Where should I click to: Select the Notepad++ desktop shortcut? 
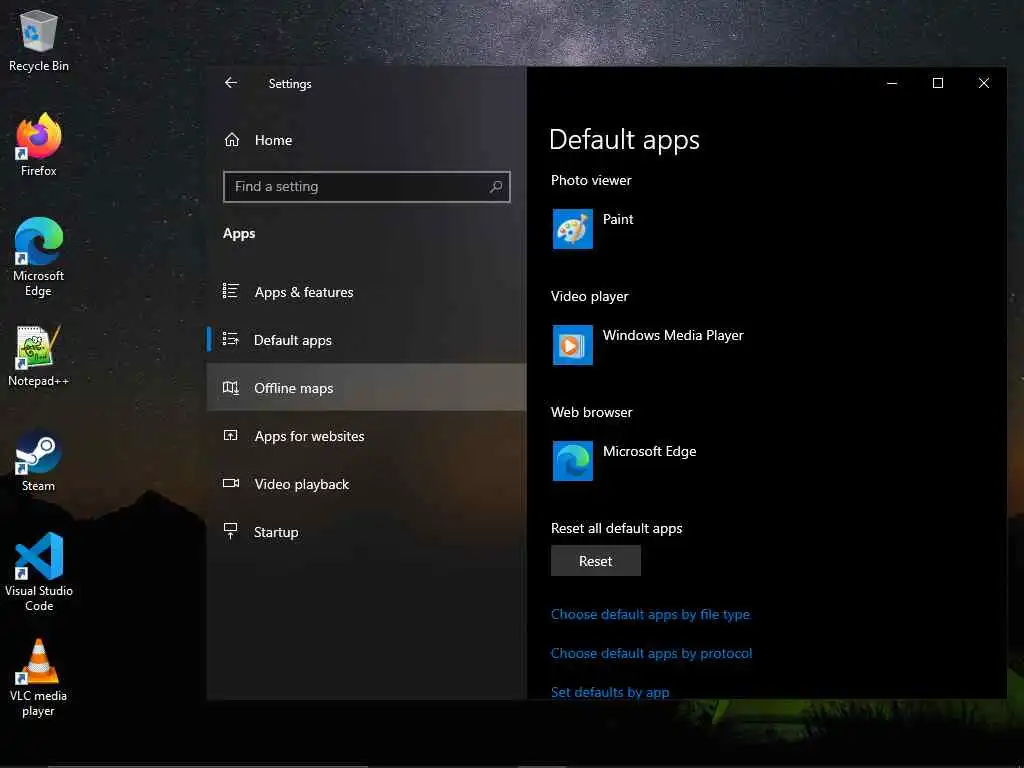[x=39, y=356]
